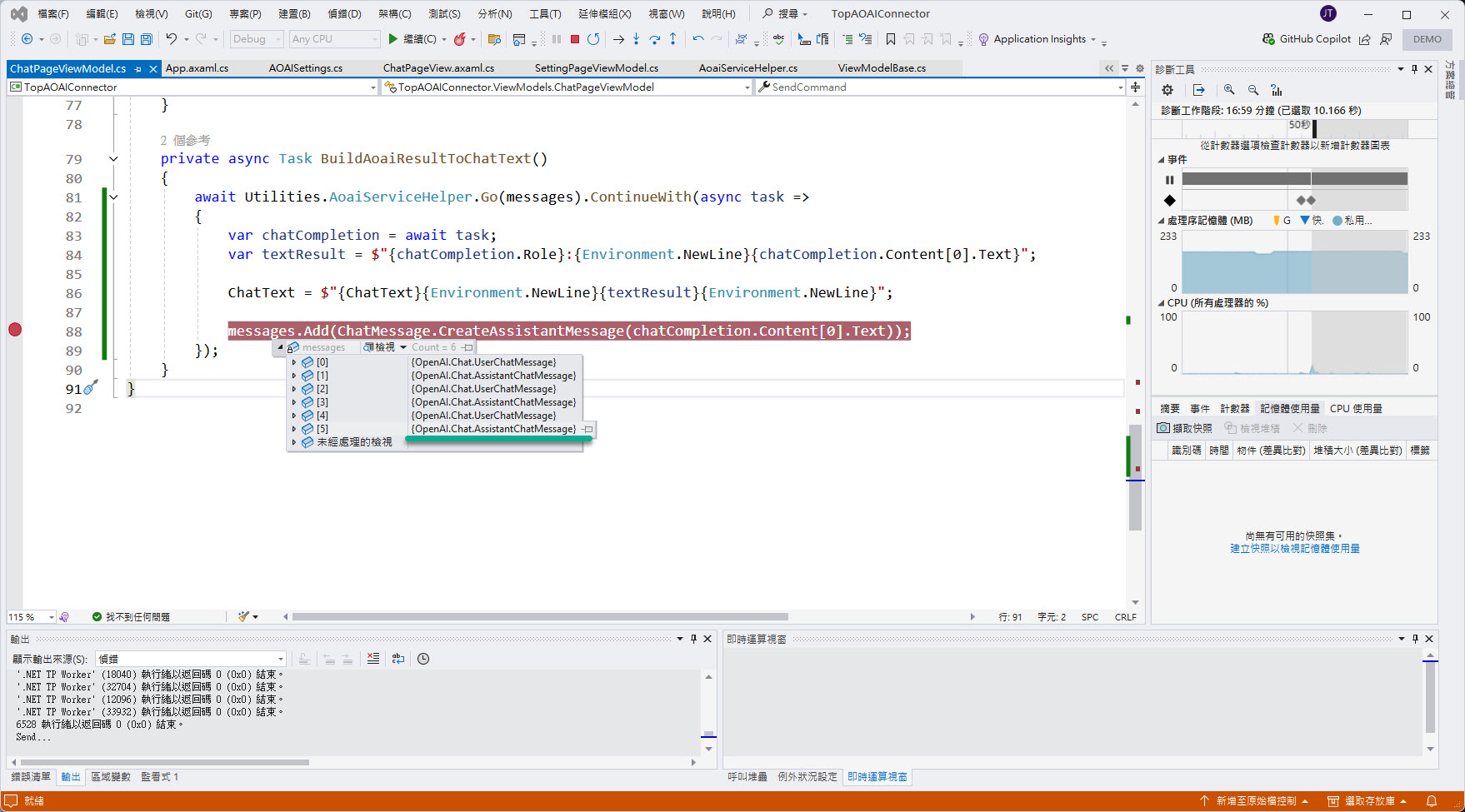Screen dimensions: 1465x812
Task: Switch to the 區域變數 locals tab
Action: coord(111,777)
